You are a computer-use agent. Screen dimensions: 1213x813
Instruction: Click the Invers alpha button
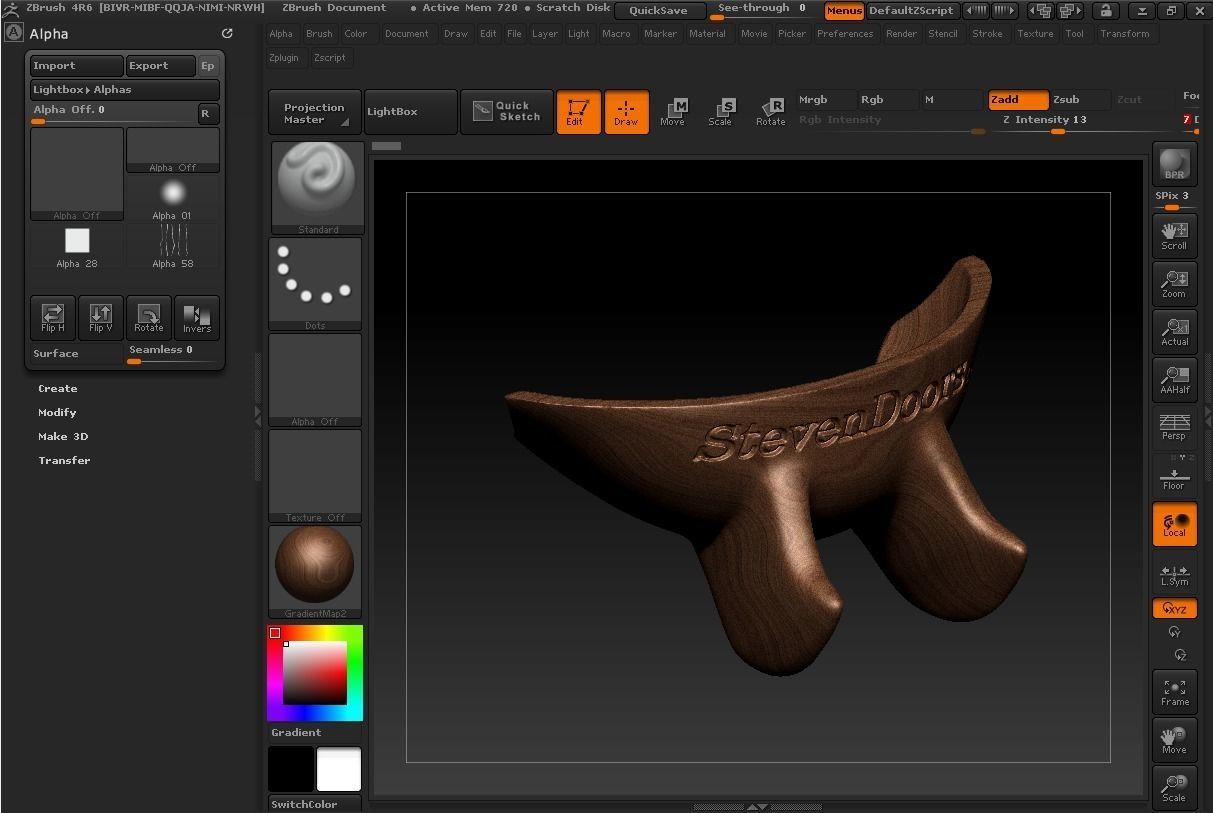click(197, 317)
